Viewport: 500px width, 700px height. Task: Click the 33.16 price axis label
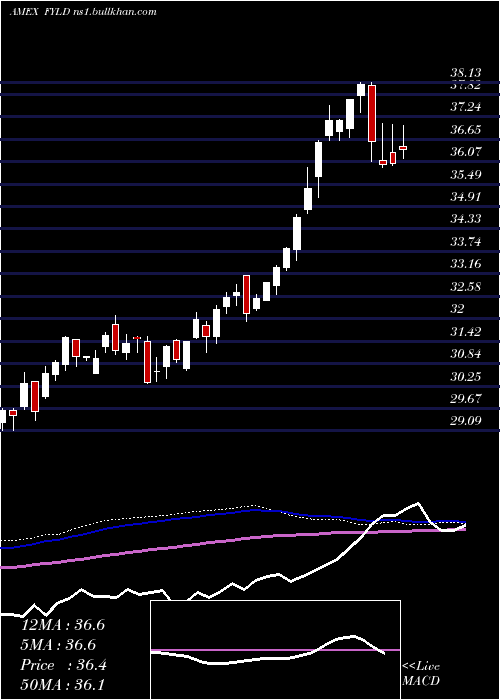coord(466,264)
